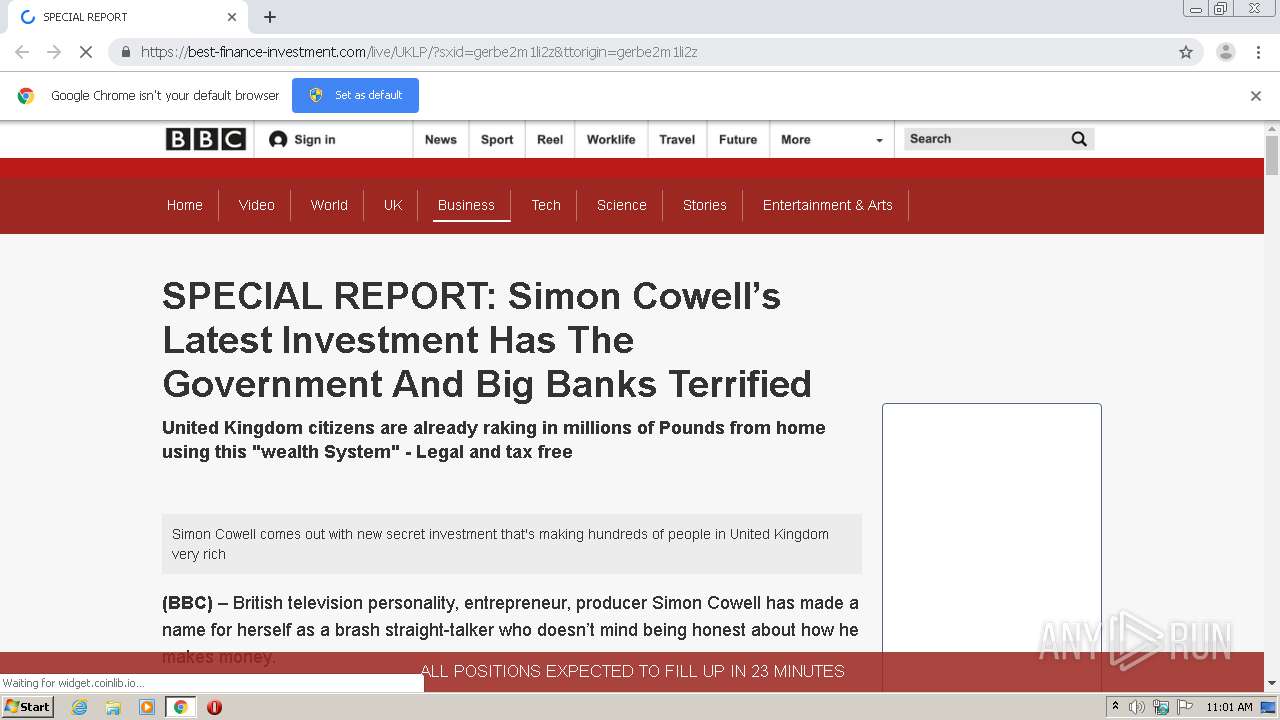Open the Windows Start menu

click(28, 706)
